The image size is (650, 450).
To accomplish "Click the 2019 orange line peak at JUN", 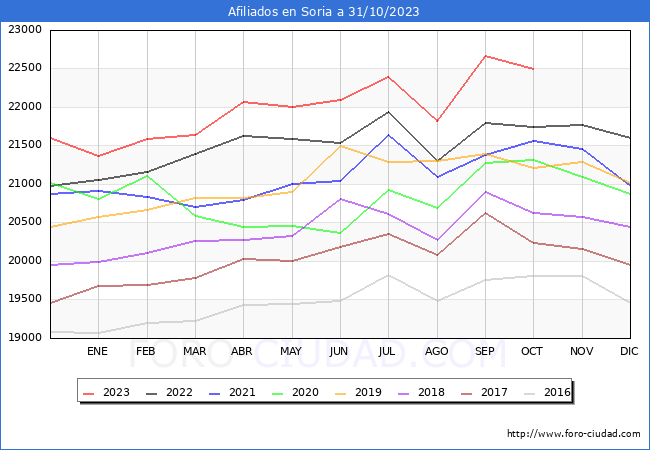I will (x=340, y=146).
